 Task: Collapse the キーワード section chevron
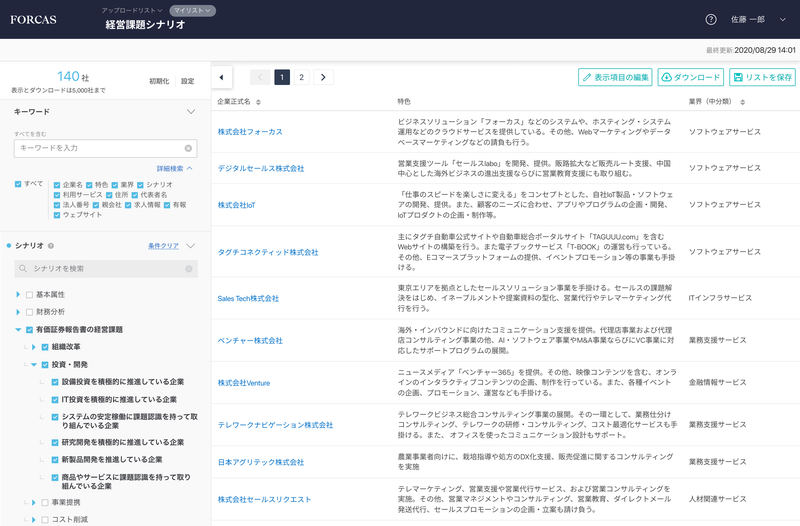(191, 112)
